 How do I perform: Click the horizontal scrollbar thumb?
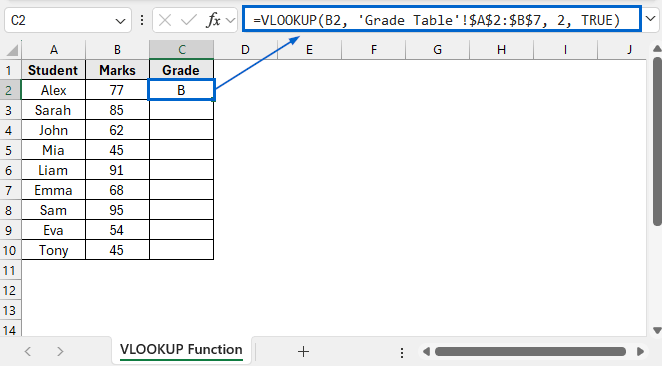click(x=530, y=351)
